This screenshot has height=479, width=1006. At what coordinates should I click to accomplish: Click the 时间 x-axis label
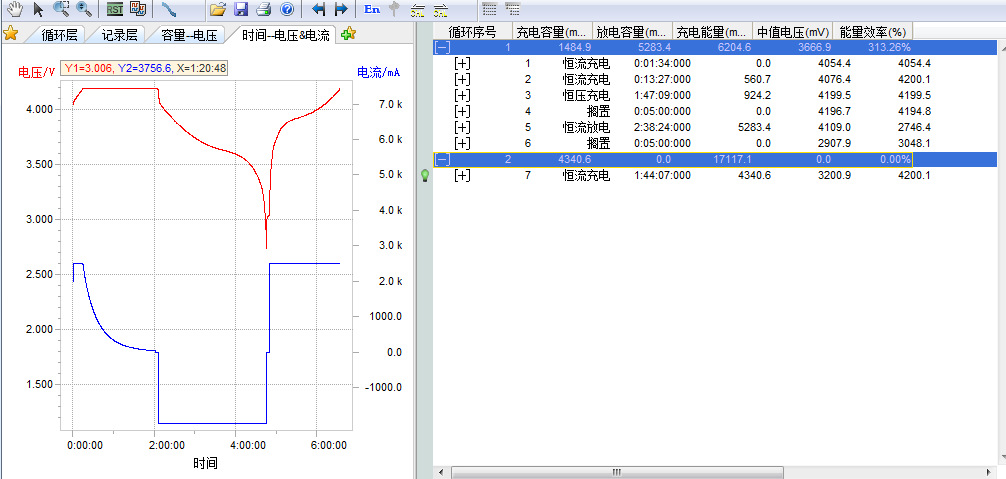[x=205, y=463]
